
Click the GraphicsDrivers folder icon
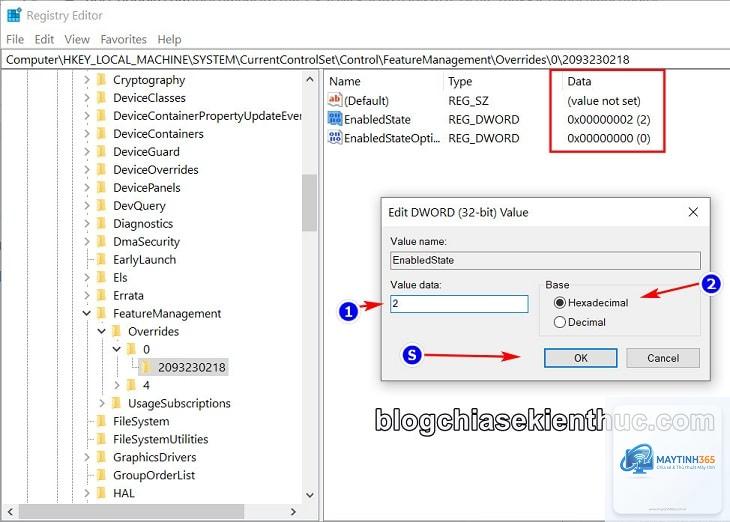102,457
